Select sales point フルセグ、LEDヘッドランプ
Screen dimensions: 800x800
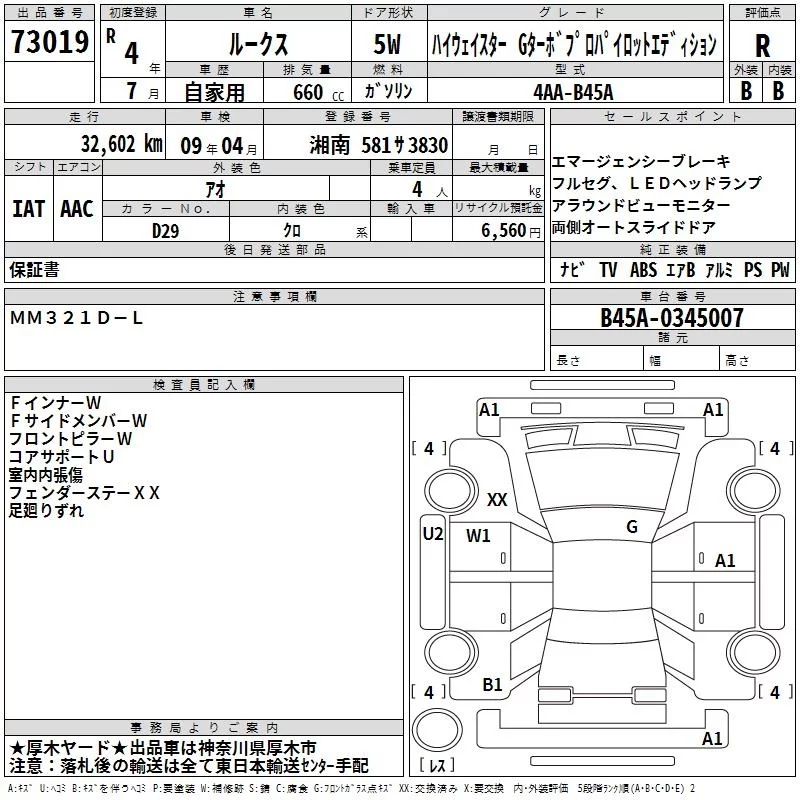[657, 183]
